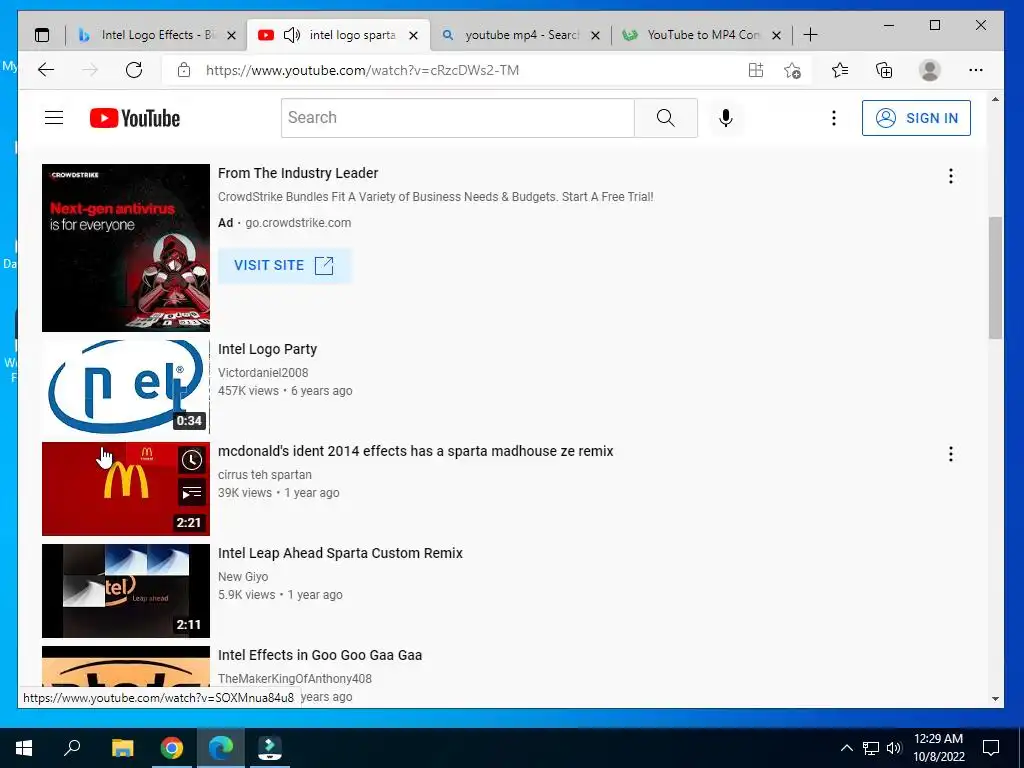Open the Windows notification center

(x=991, y=748)
